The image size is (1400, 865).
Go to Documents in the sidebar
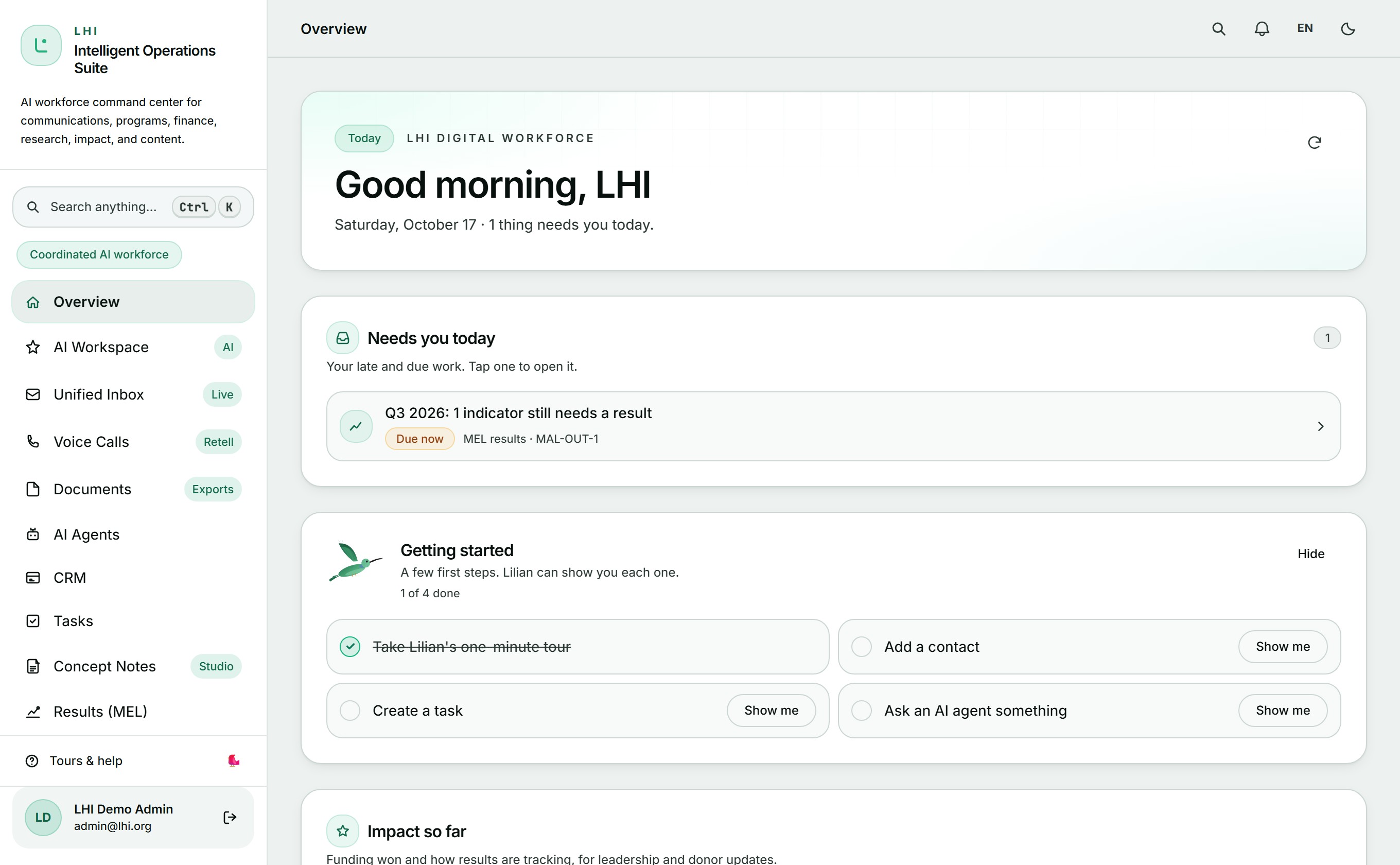[133, 489]
